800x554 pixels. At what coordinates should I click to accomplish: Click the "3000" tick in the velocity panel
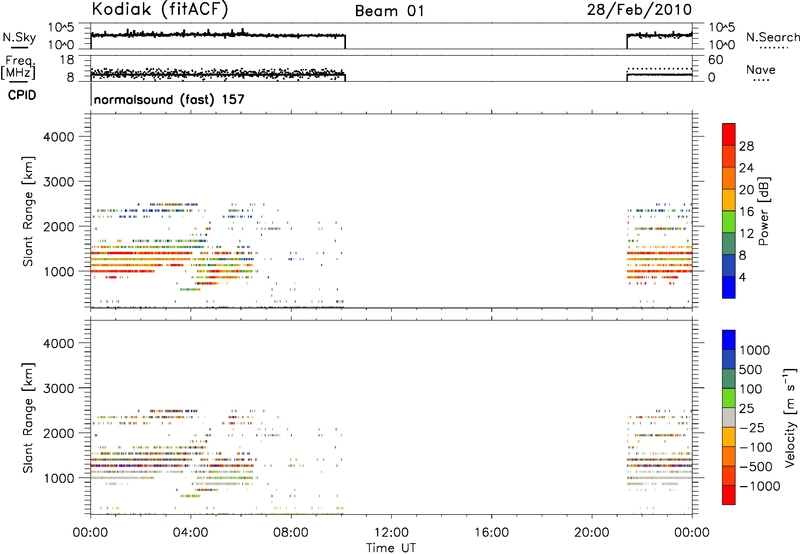pyautogui.click(x=58, y=388)
